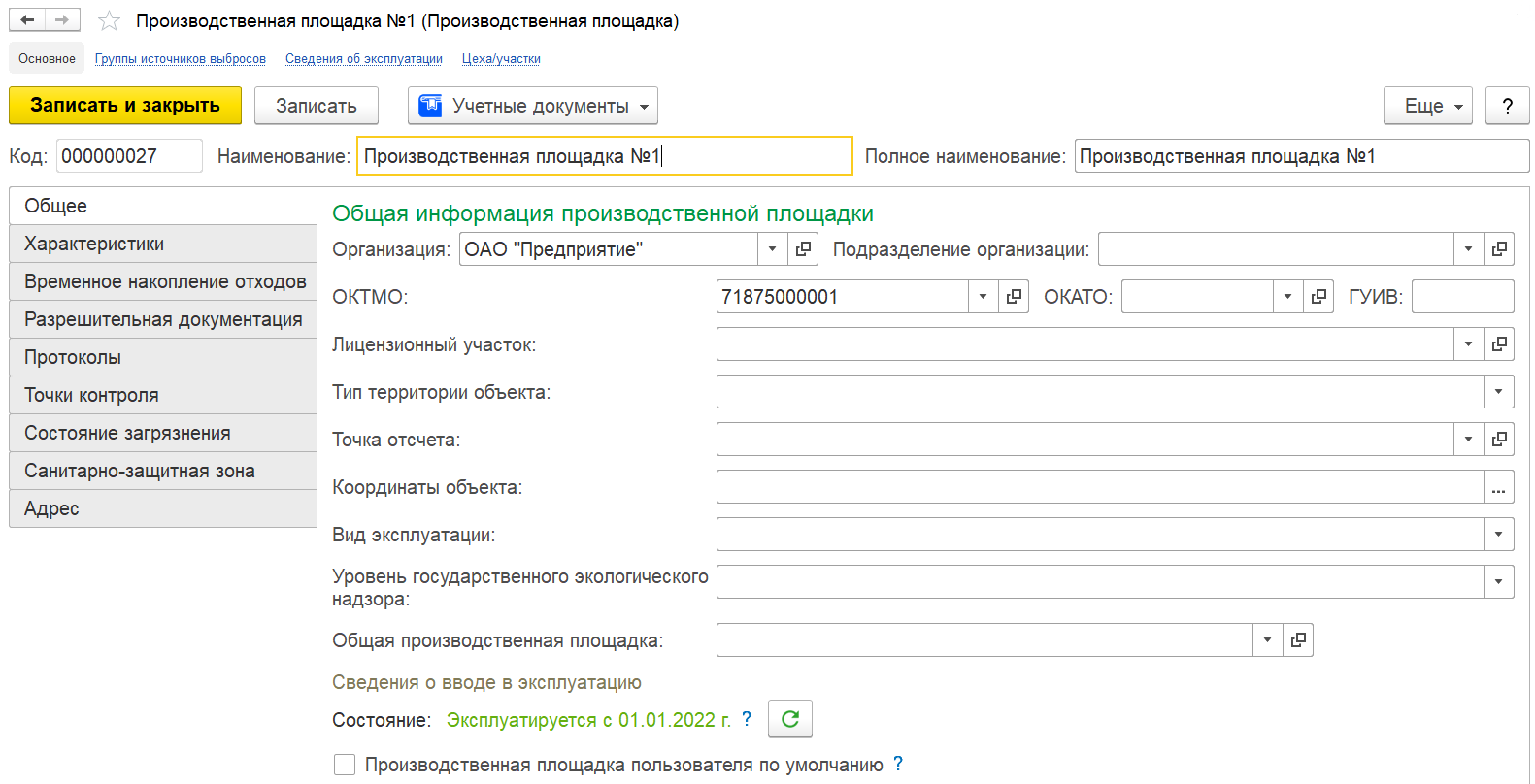Click Записать и закрыть button

[125, 106]
